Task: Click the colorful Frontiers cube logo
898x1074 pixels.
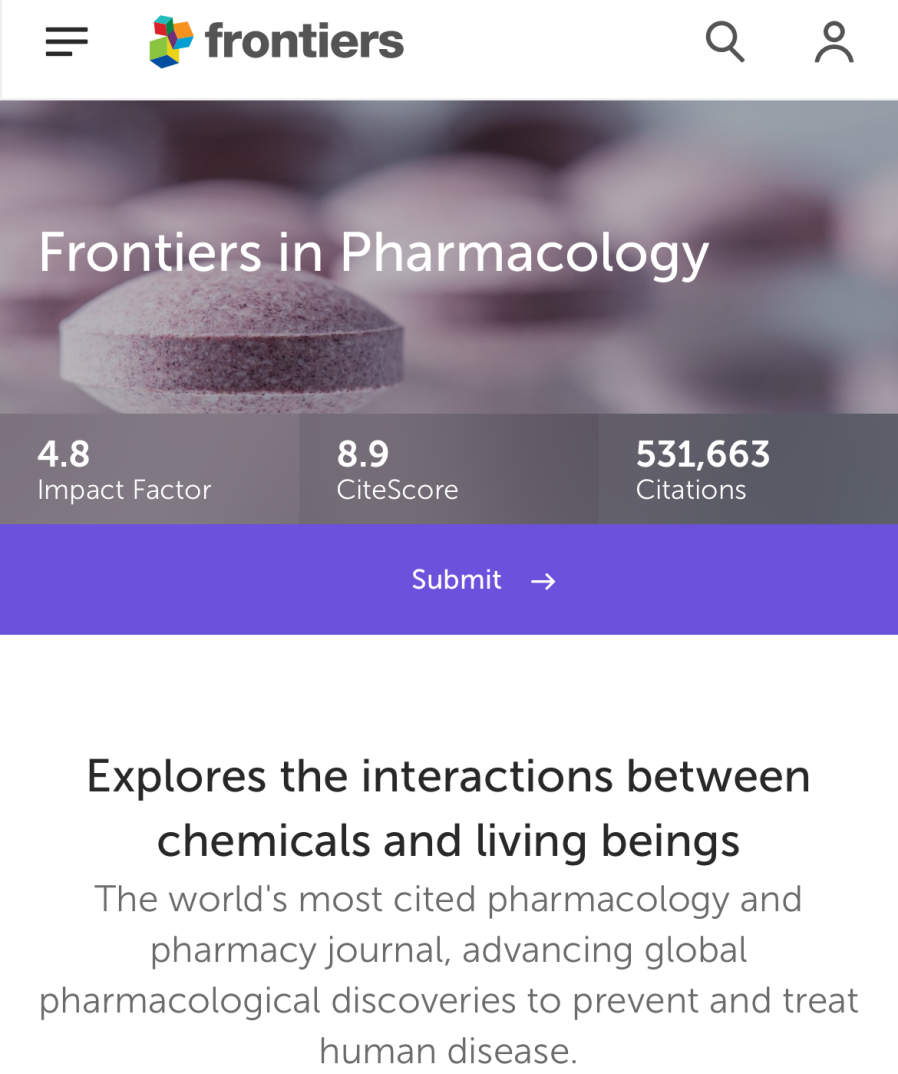Action: [x=170, y=42]
